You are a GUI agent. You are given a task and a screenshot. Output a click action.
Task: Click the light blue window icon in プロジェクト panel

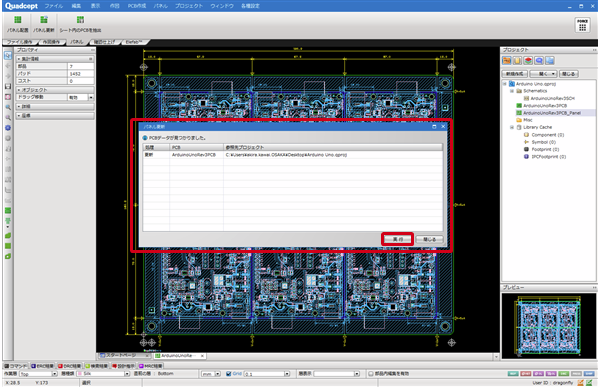coord(549,61)
